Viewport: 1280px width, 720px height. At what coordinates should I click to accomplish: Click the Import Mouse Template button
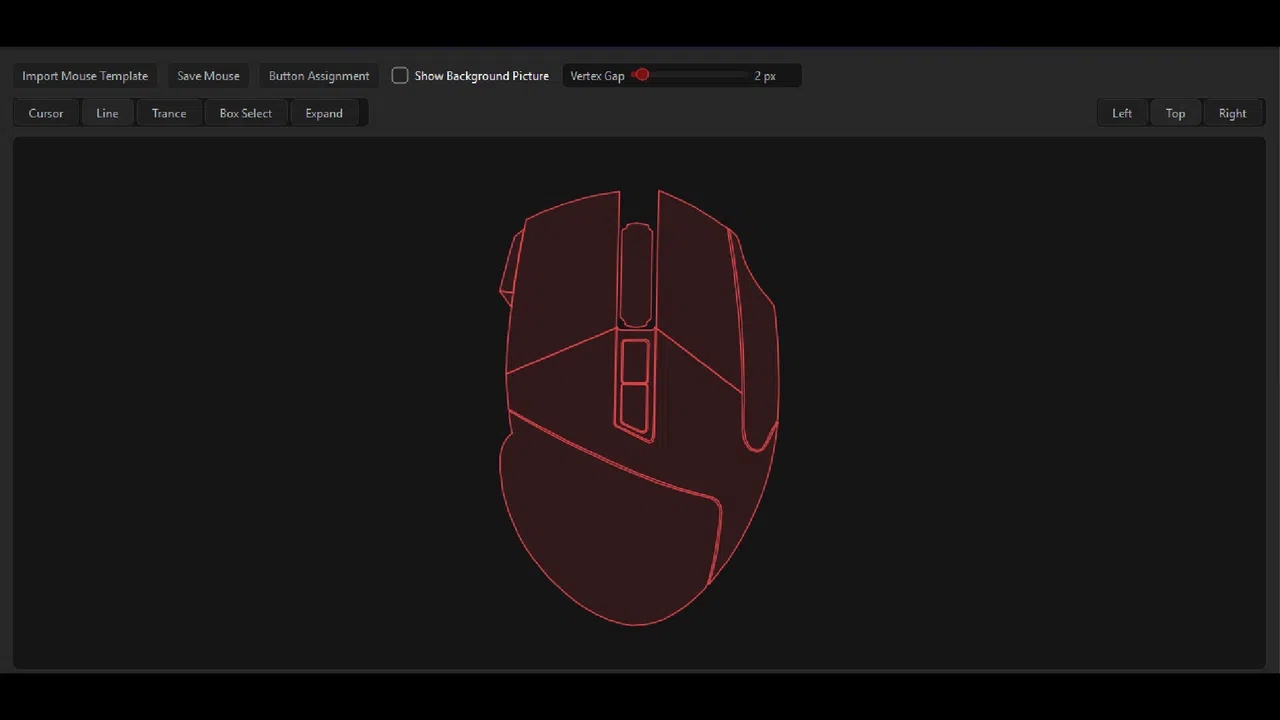click(x=85, y=76)
